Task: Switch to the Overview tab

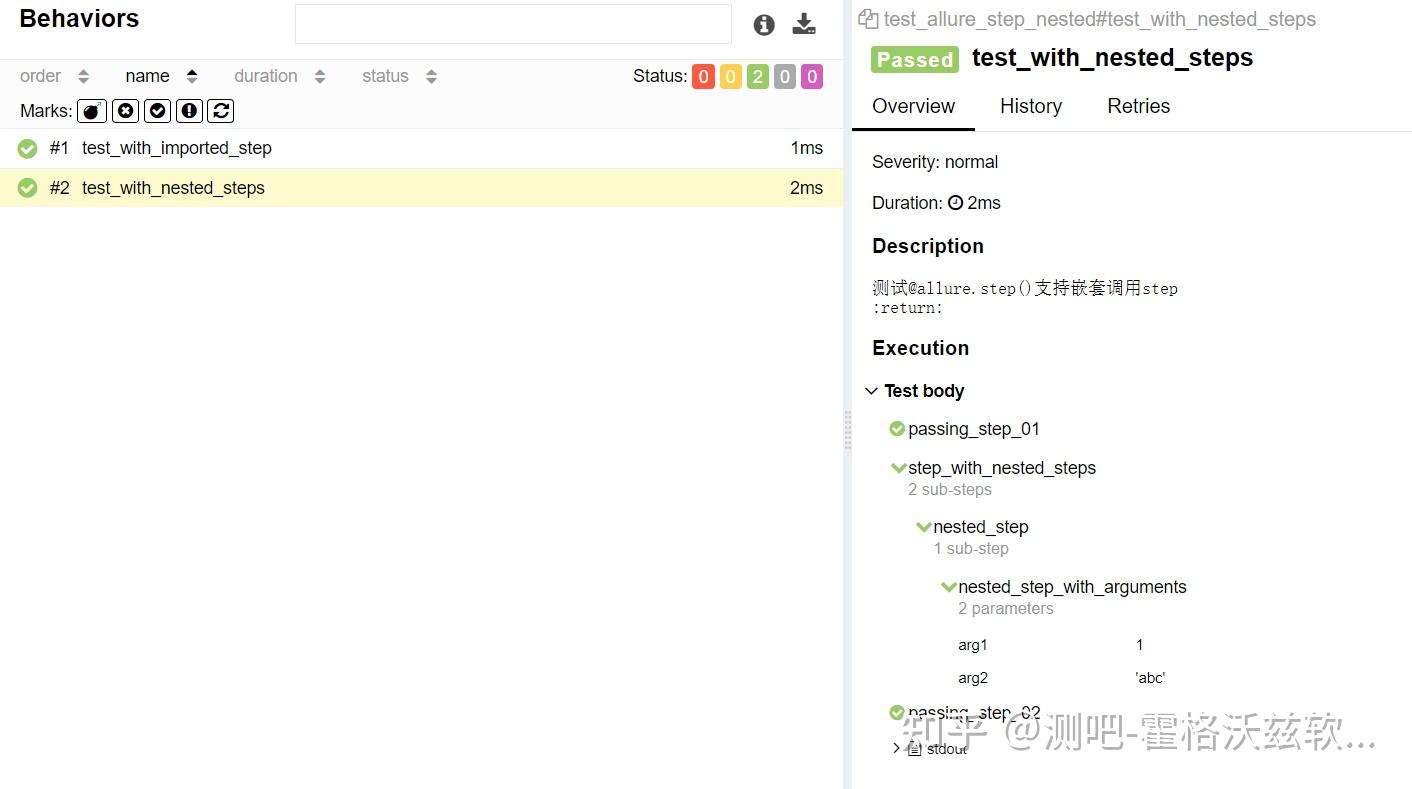Action: 913,106
